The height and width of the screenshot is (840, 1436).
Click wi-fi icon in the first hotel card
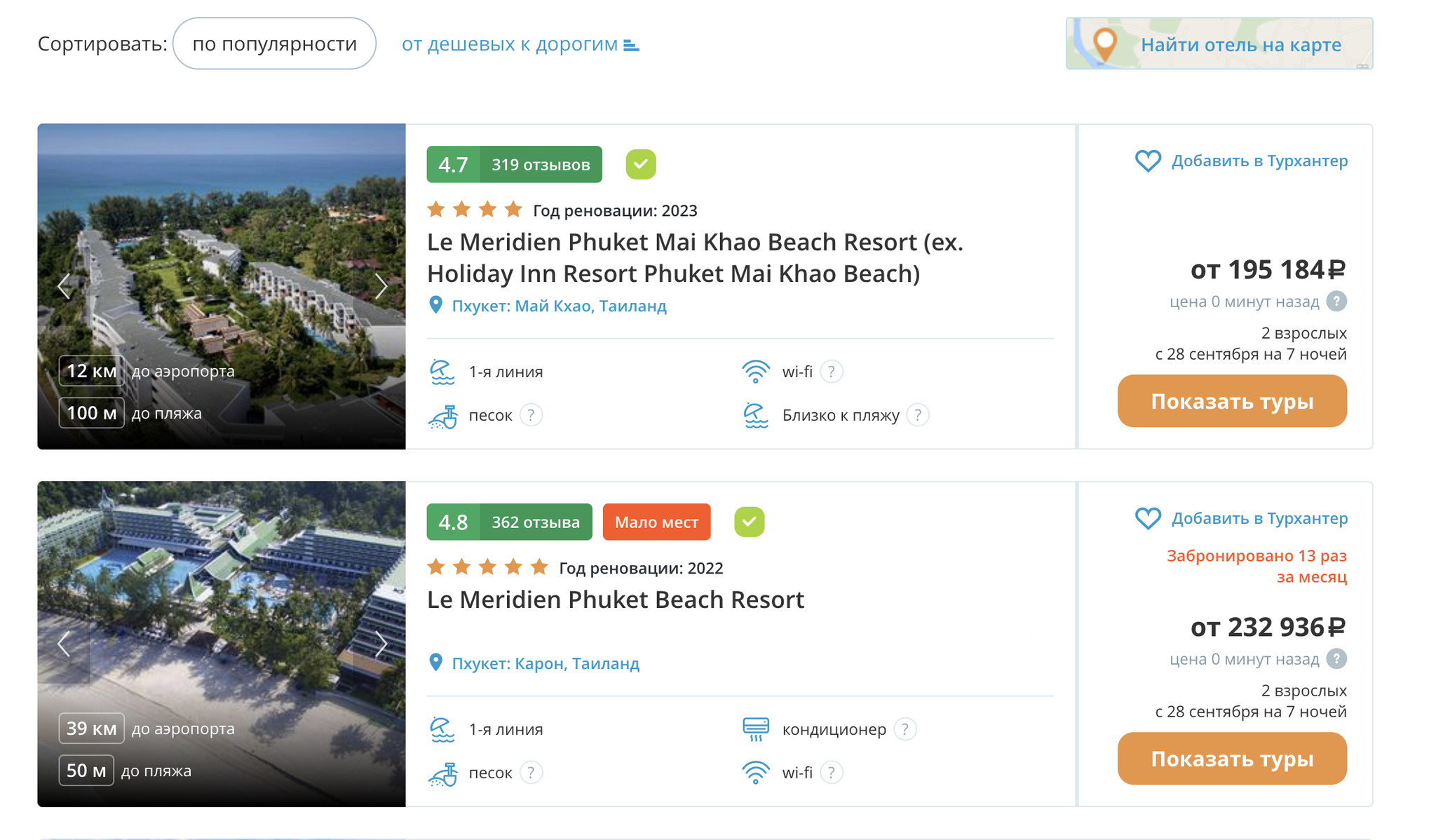coord(756,371)
